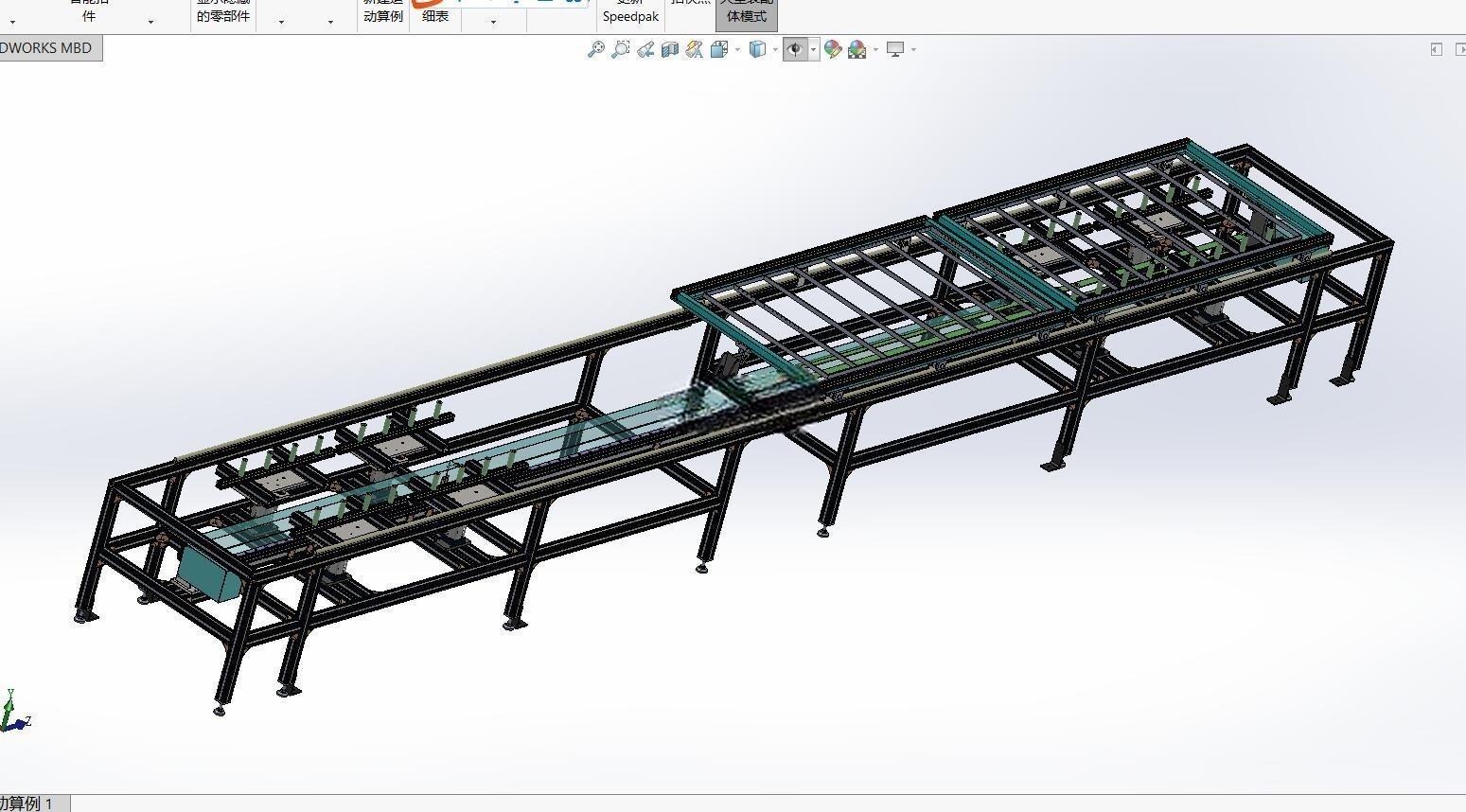The image size is (1466, 812).
Task: Click the Apply Scene icon
Action: click(x=857, y=49)
